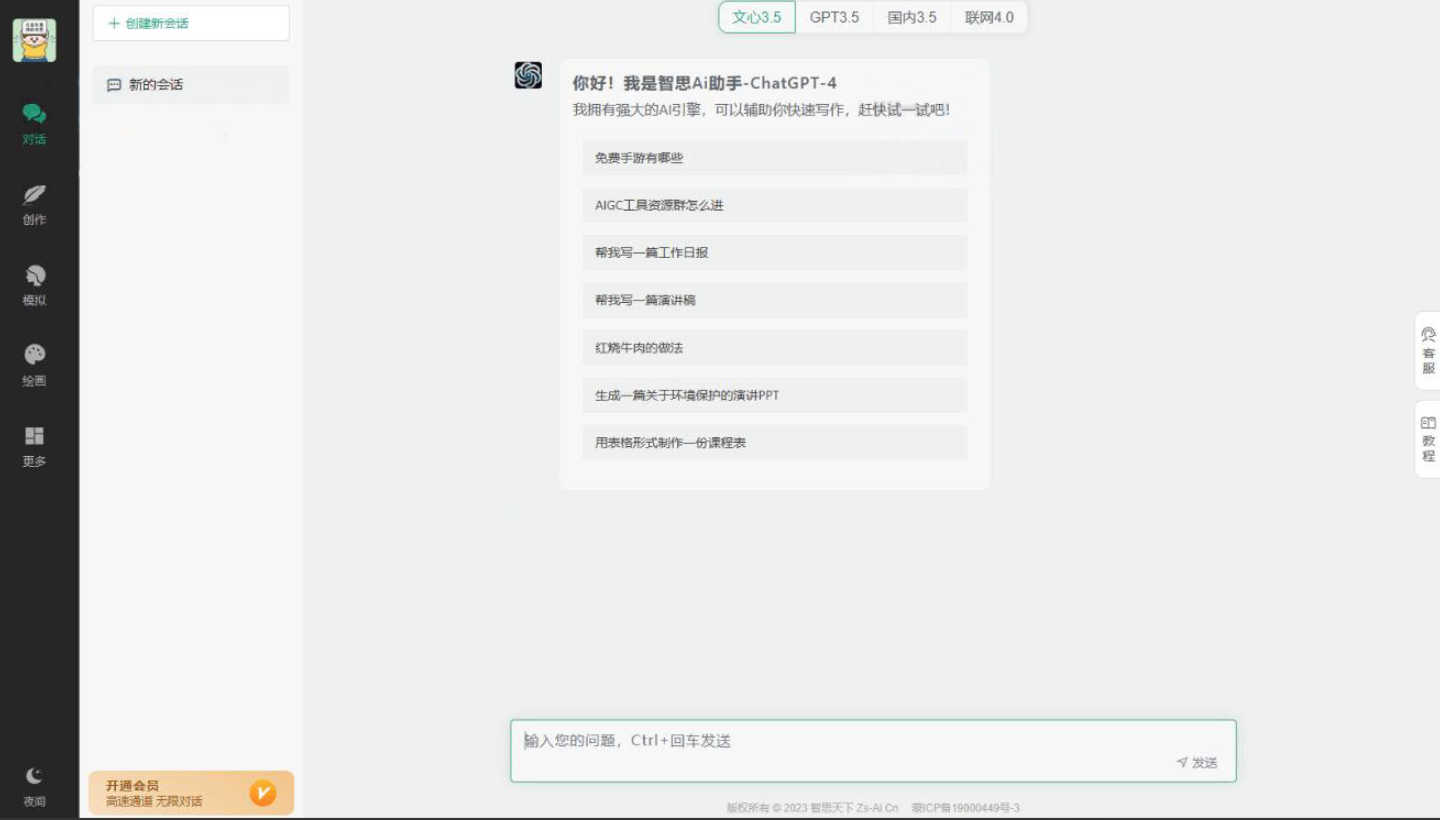Choose suggestion 红烧牛肉的做法
Screen dimensions: 1440x820
(774, 348)
